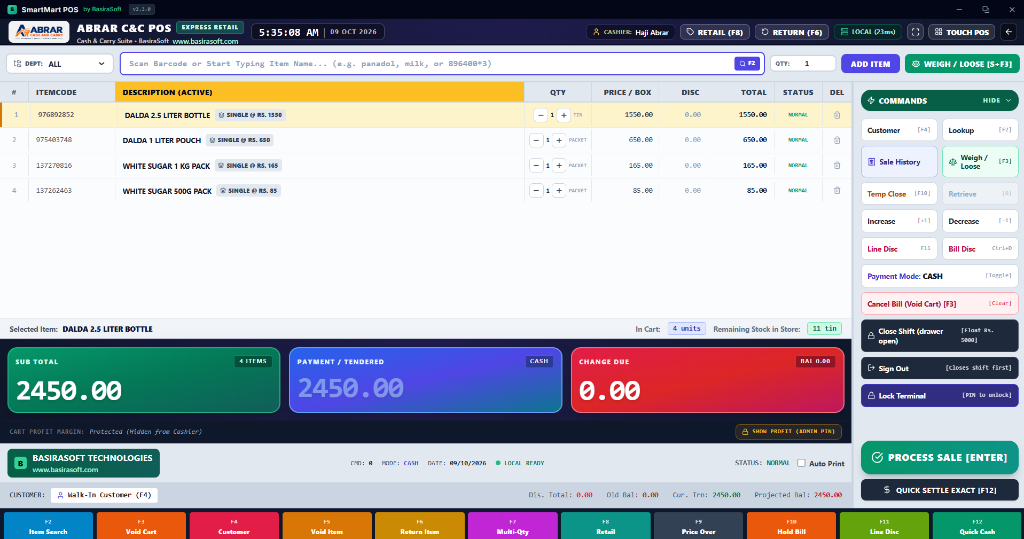Screen dimensions: 1024x539
Task: Open the DEPT: ALL dropdown
Action: point(60,63)
